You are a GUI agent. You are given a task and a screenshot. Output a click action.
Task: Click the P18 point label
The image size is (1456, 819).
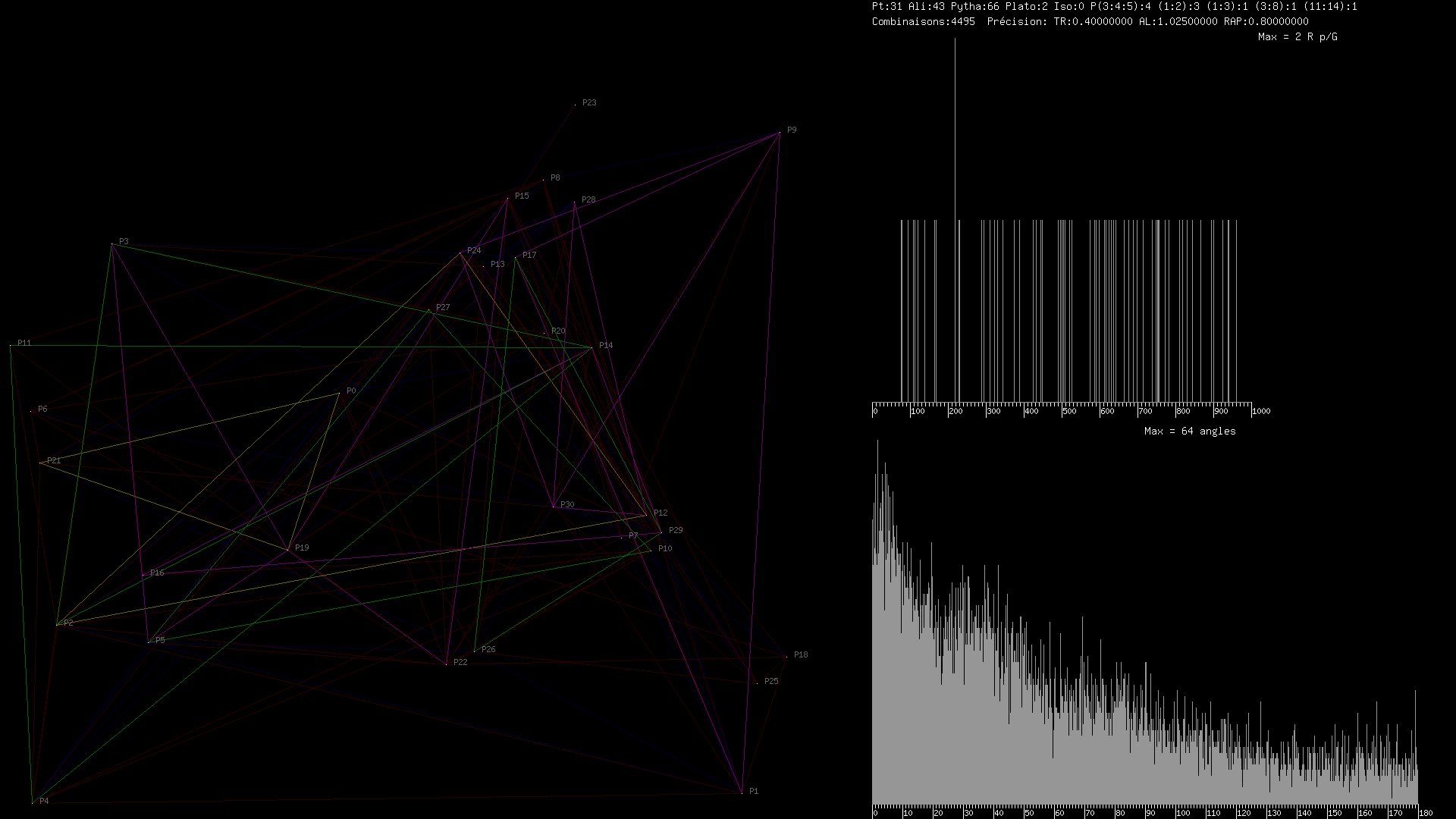tap(801, 654)
